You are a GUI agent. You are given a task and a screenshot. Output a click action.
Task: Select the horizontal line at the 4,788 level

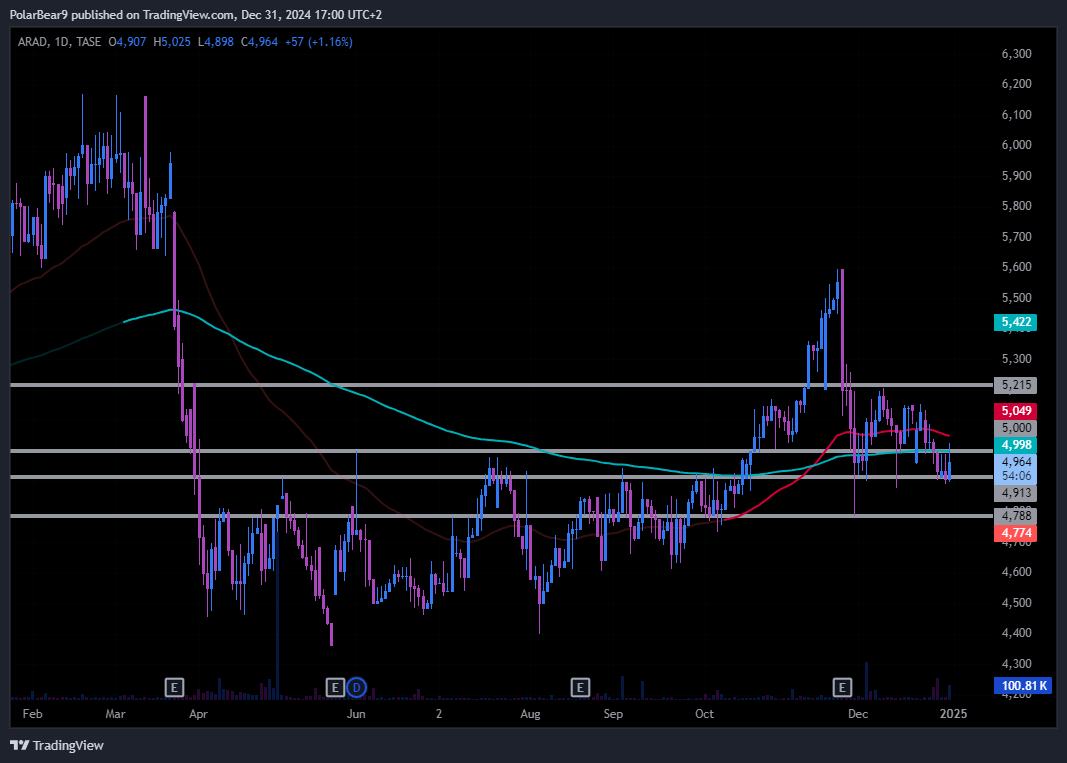point(502,516)
